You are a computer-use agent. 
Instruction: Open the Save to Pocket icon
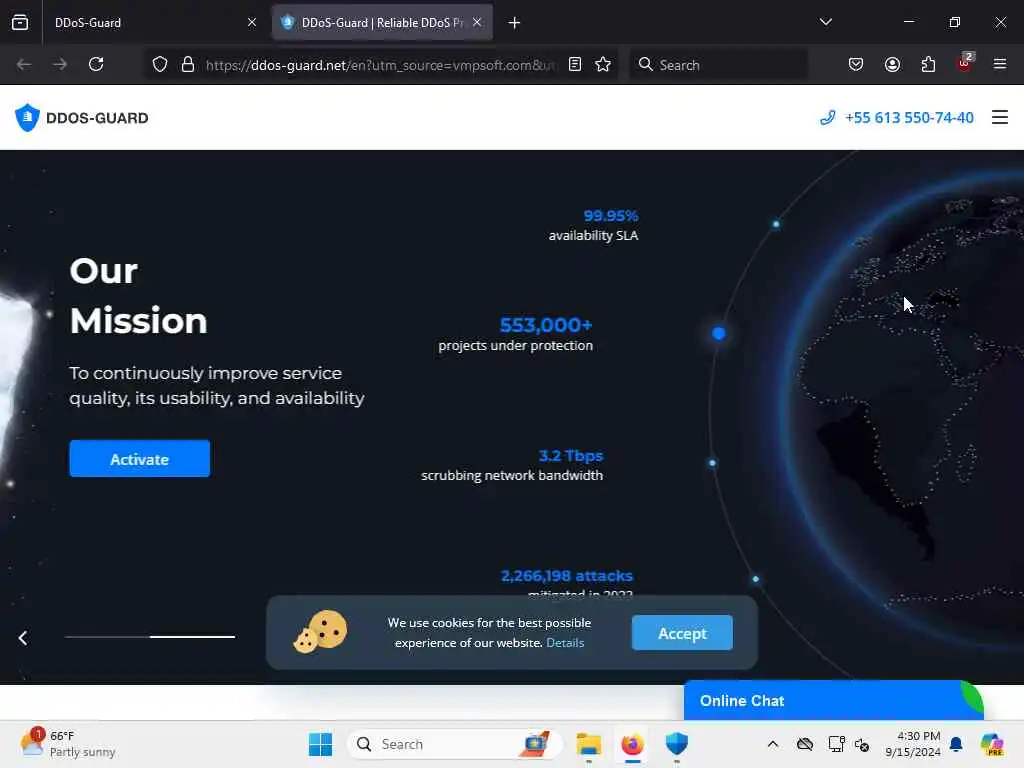[x=856, y=64]
